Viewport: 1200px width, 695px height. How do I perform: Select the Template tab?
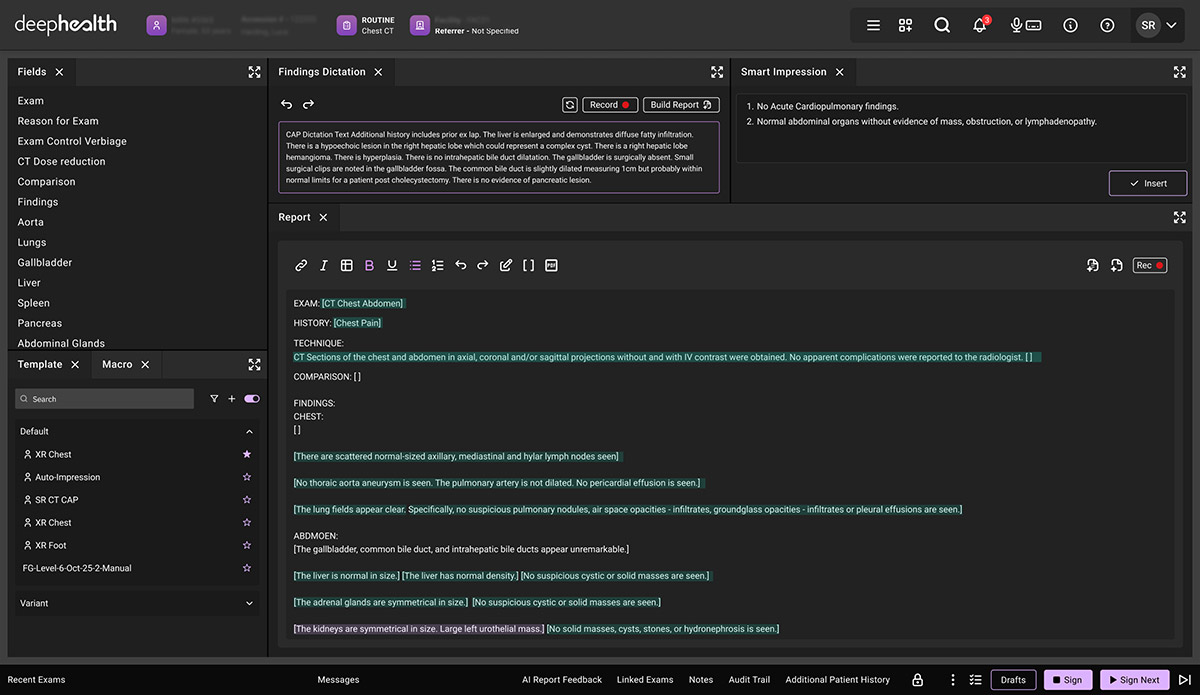click(x=40, y=365)
